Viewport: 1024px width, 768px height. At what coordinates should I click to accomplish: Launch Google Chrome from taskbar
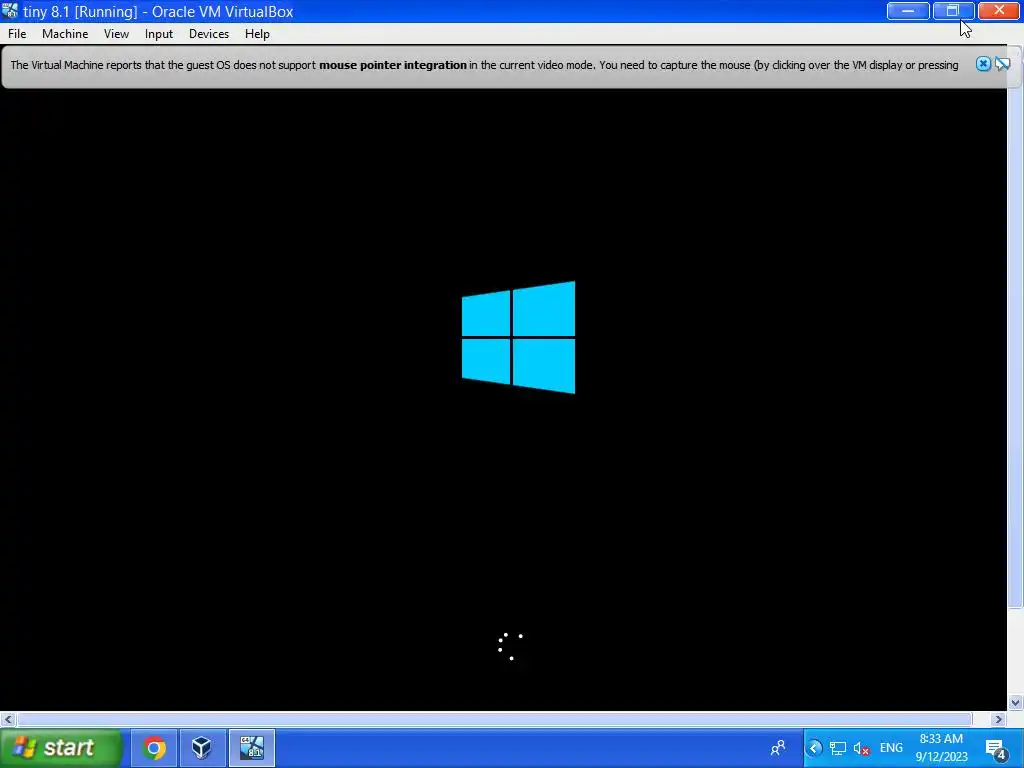pos(154,748)
